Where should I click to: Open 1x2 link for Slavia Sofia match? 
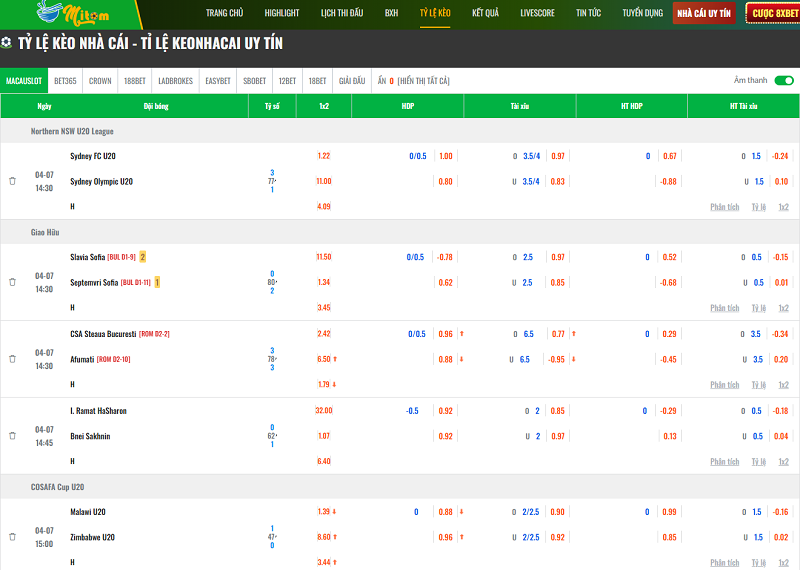(x=783, y=308)
